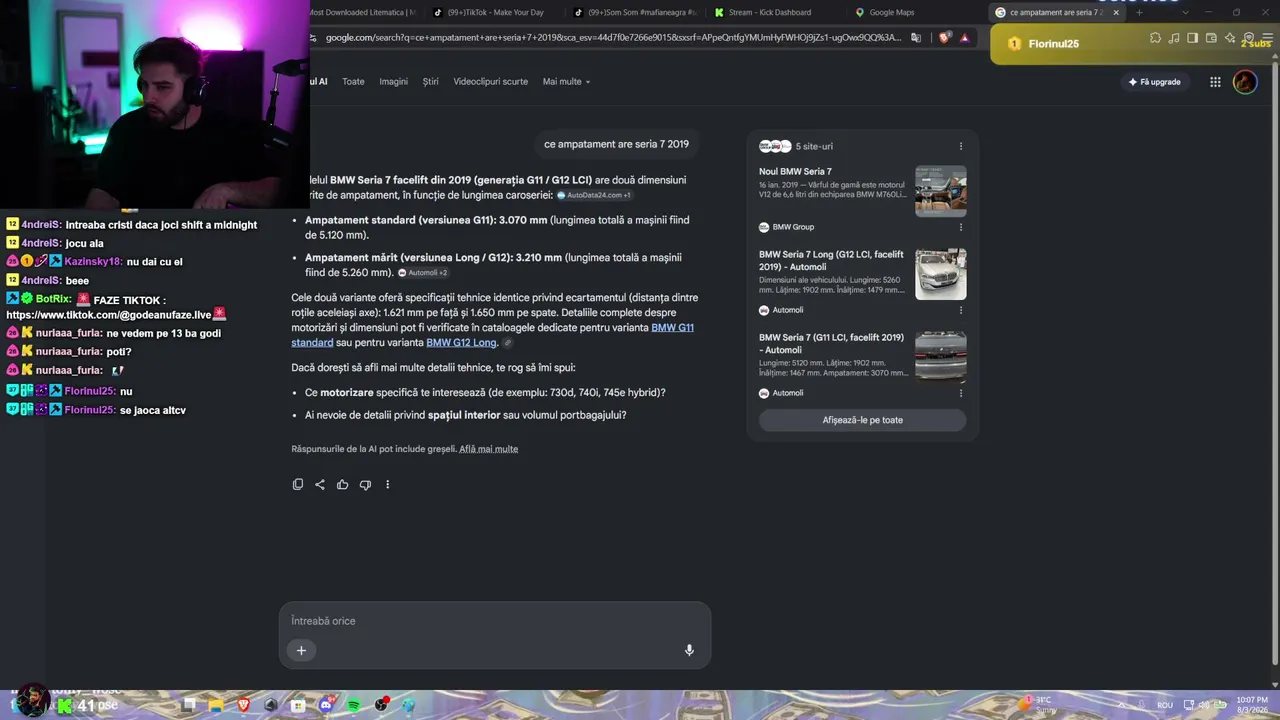Open Google account profile picture
The width and height of the screenshot is (1280, 720).
[1245, 82]
